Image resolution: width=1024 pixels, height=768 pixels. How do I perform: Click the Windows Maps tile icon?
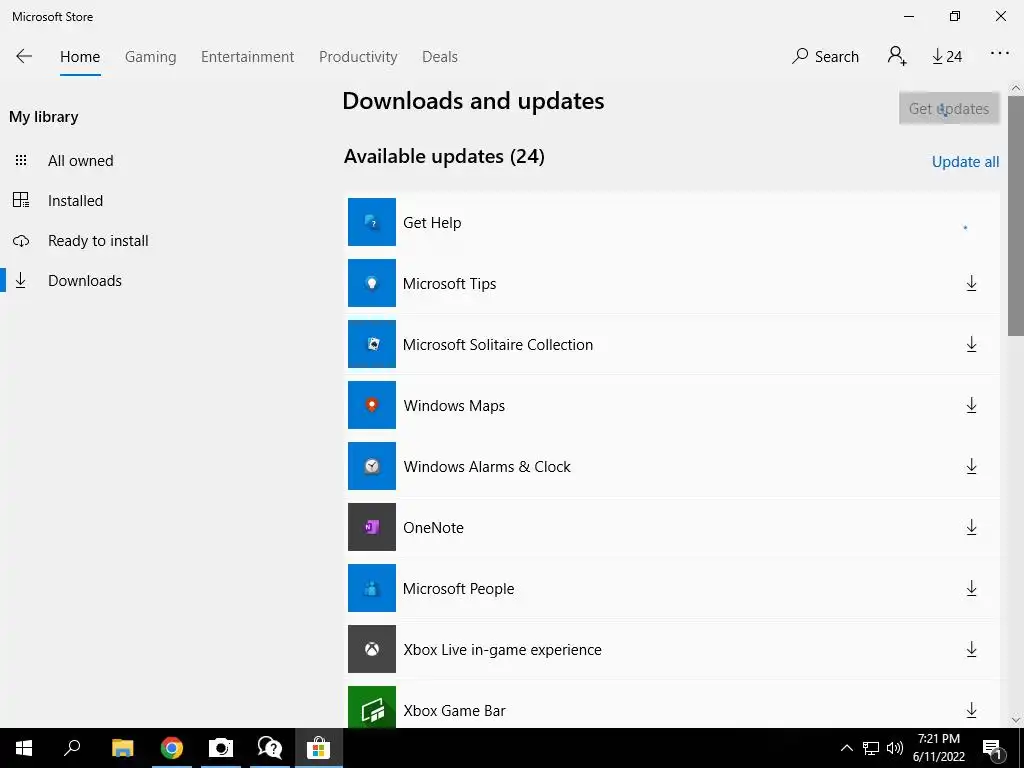(x=372, y=405)
